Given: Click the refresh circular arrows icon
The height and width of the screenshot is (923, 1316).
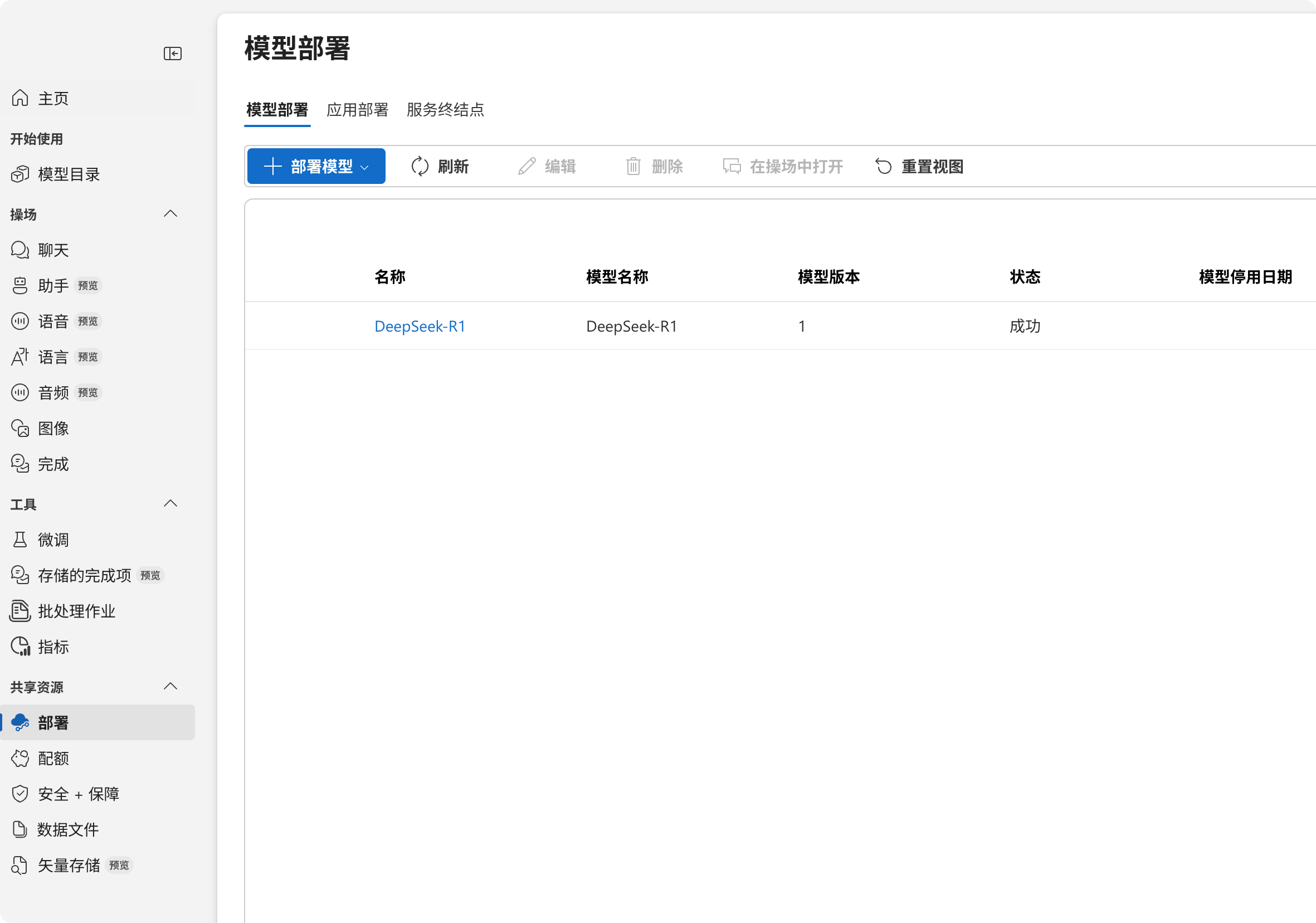Looking at the screenshot, I should (420, 166).
